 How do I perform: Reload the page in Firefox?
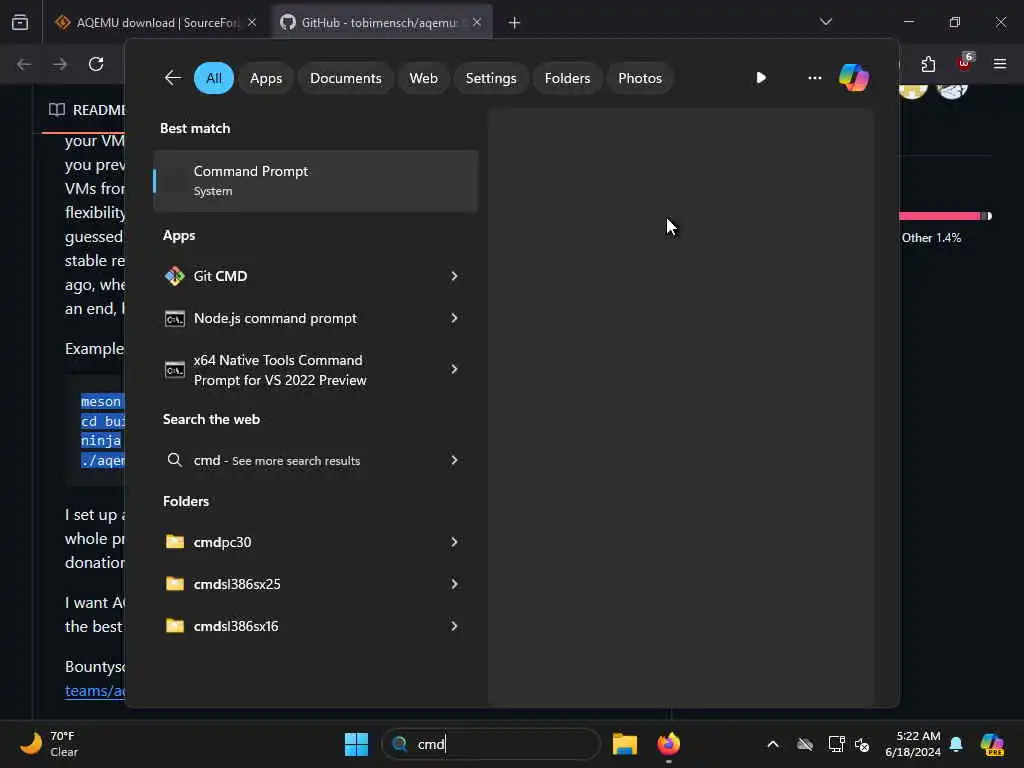(96, 64)
